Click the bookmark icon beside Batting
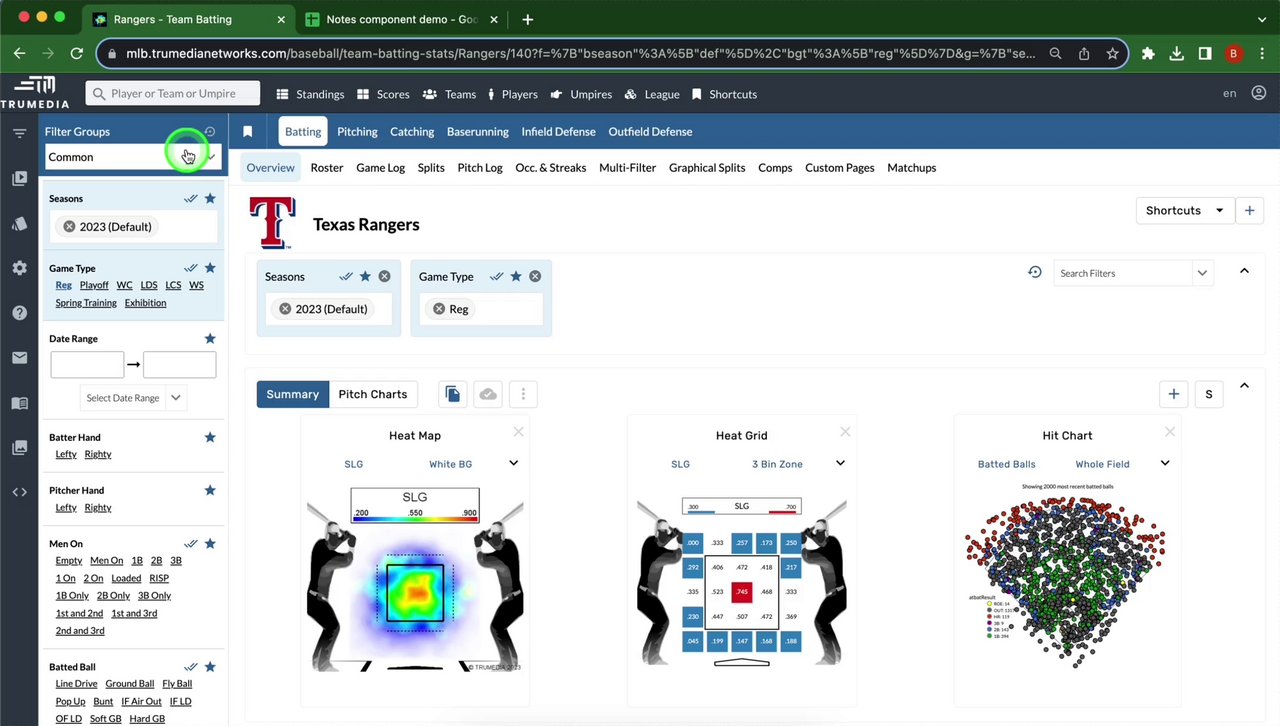The image size is (1280, 726). click(x=248, y=131)
